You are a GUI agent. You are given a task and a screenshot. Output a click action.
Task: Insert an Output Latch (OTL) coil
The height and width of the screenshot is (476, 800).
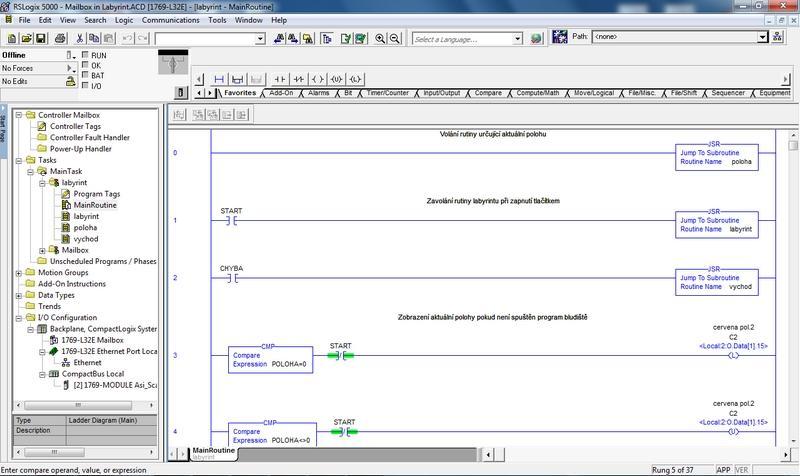[355, 79]
